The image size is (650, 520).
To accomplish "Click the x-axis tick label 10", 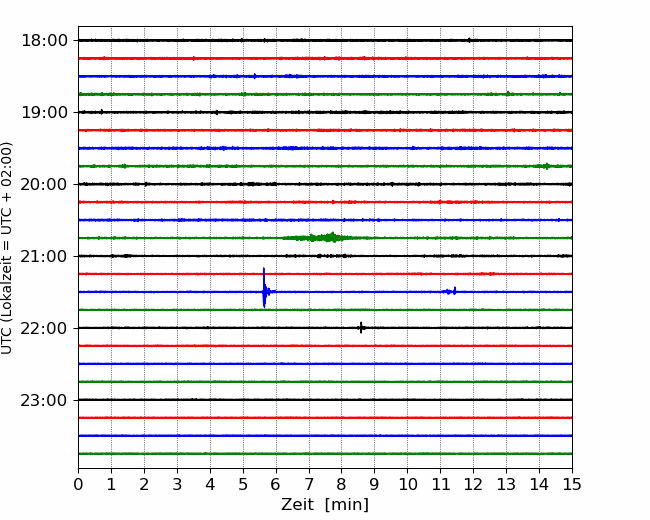I will (x=407, y=484).
